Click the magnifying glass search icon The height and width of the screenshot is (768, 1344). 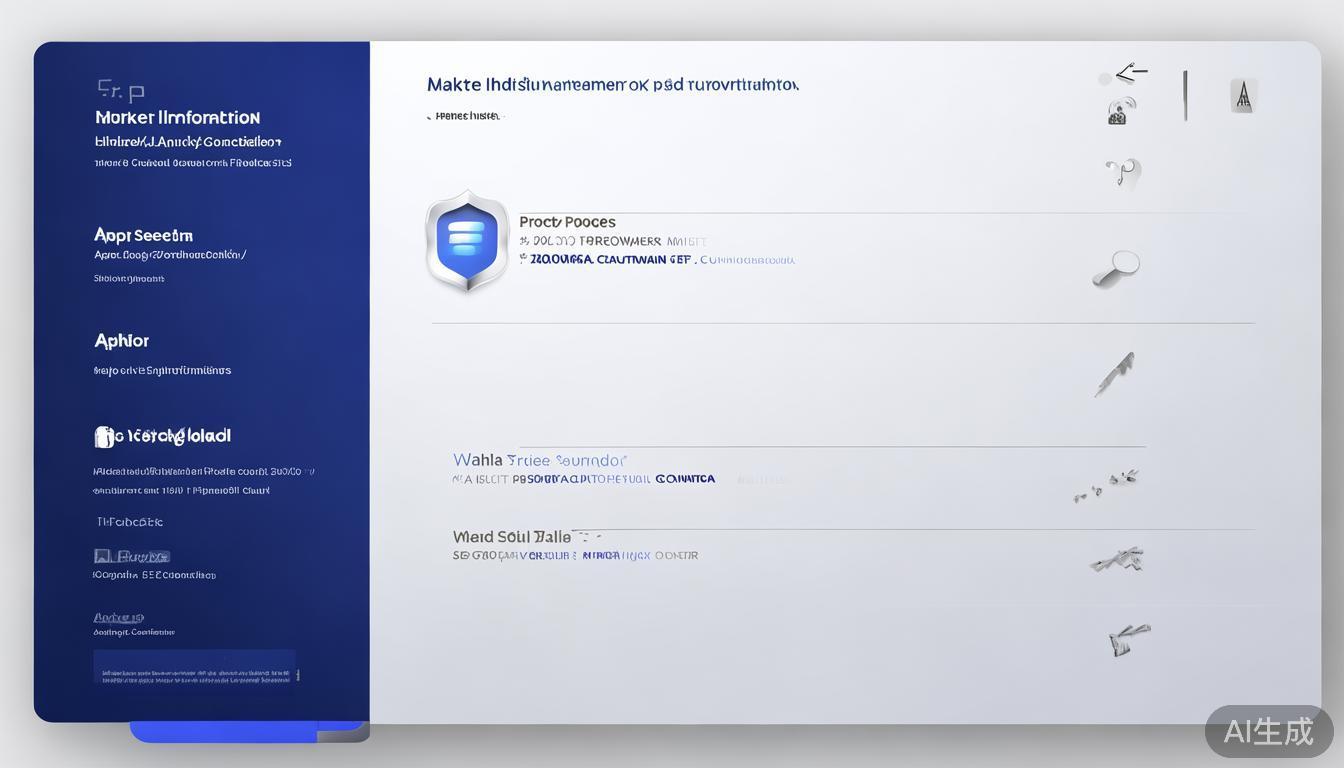(x=1116, y=268)
